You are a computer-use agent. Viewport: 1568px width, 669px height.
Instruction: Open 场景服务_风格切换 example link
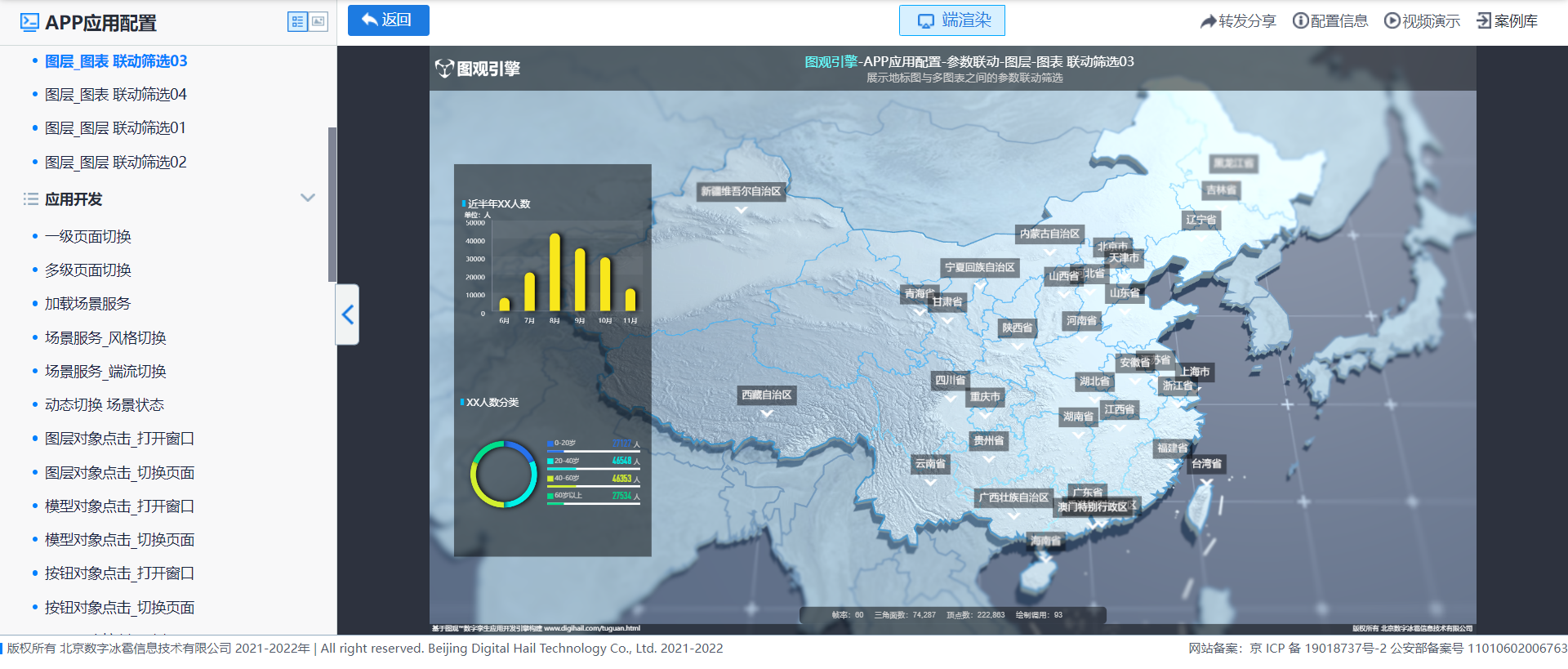105,338
